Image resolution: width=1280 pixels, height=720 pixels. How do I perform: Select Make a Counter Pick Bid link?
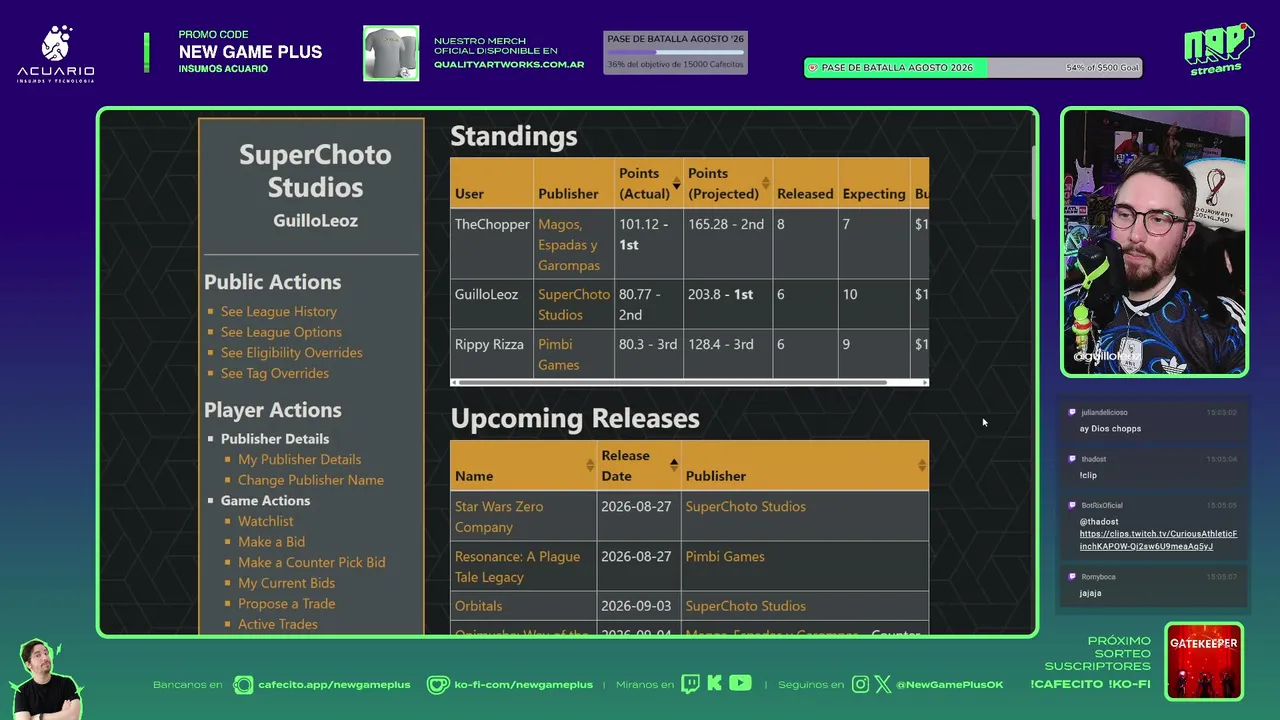[x=312, y=562]
